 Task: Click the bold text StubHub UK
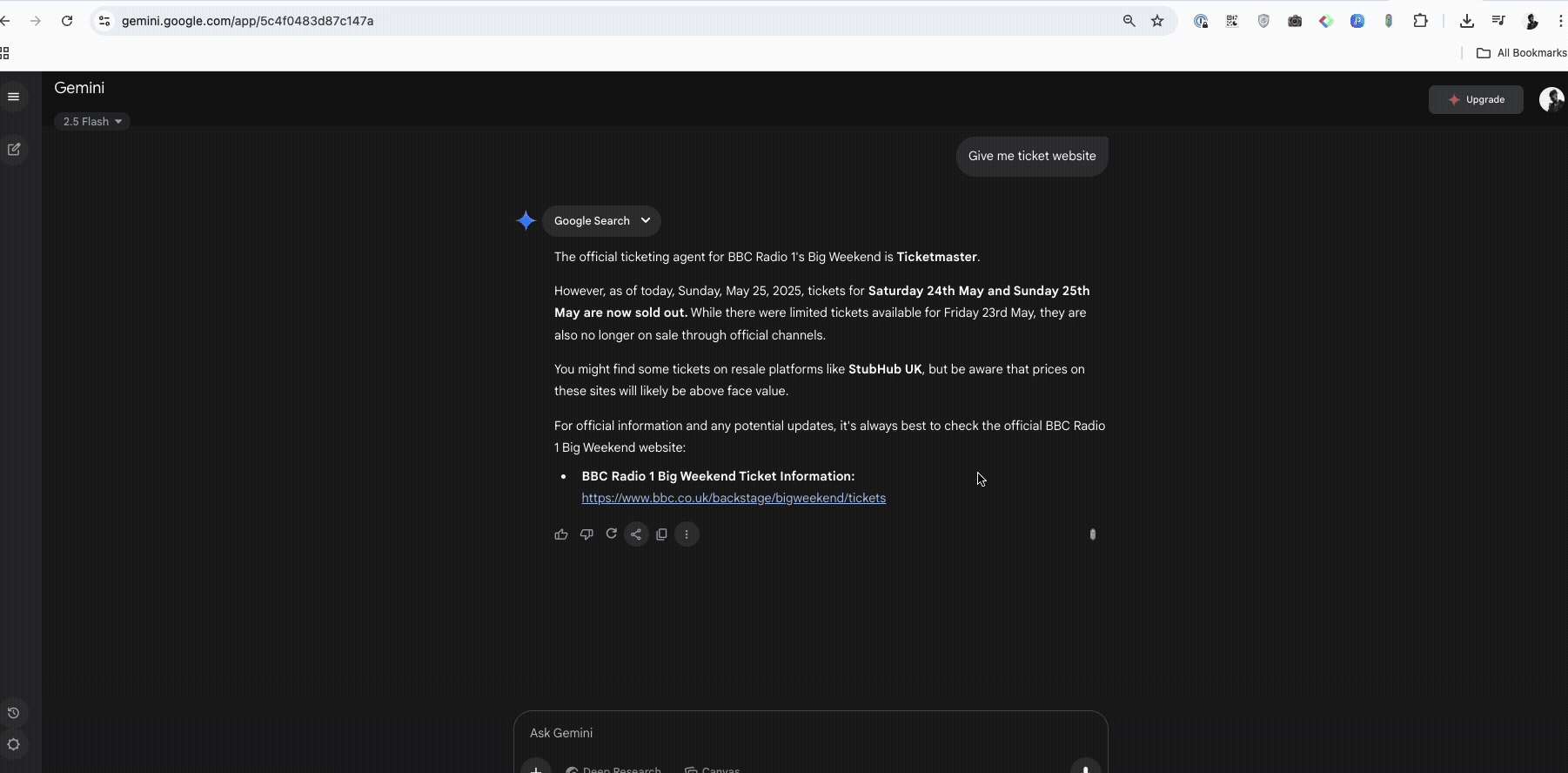pyautogui.click(x=885, y=369)
